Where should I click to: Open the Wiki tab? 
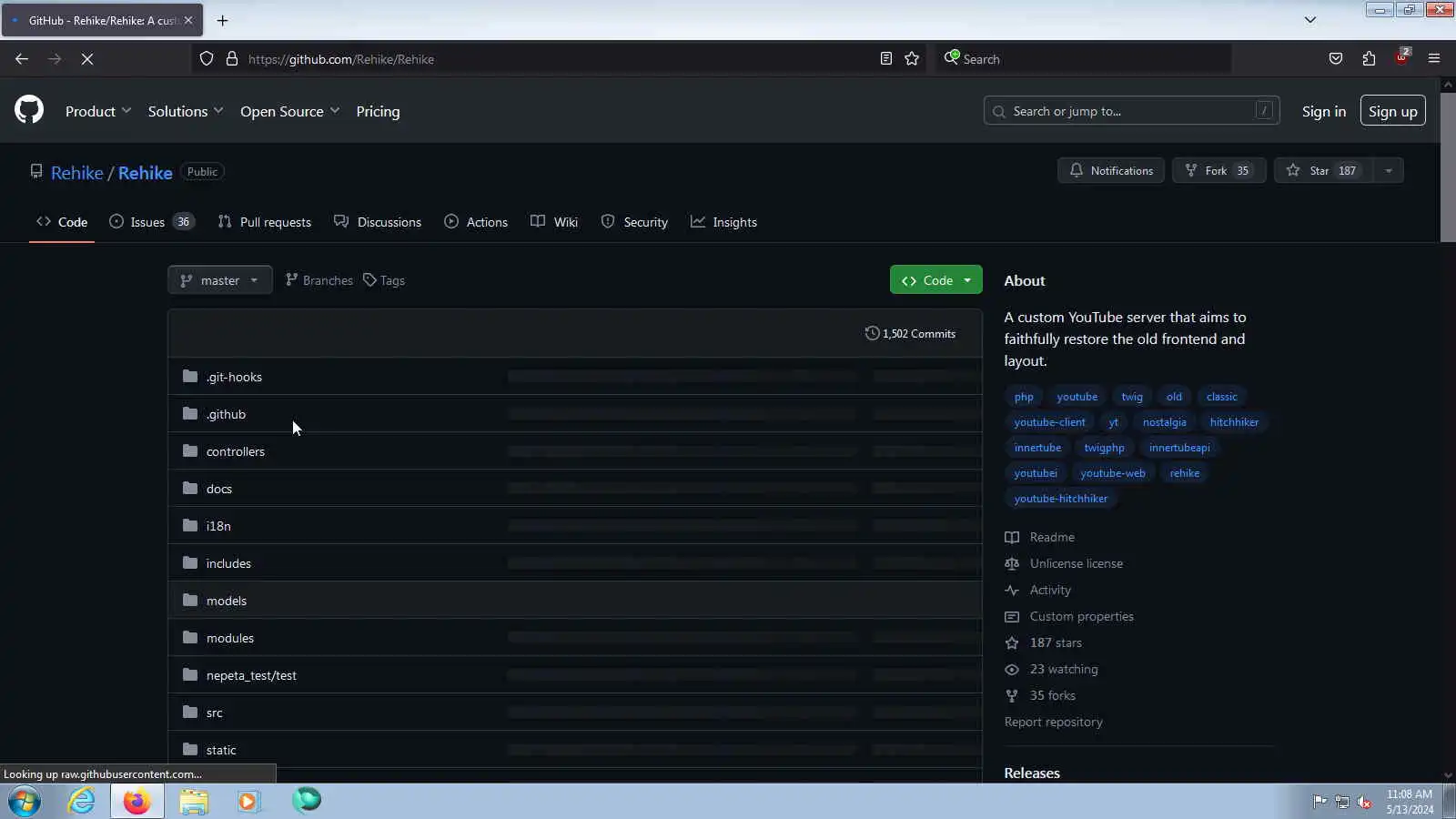[x=554, y=222]
